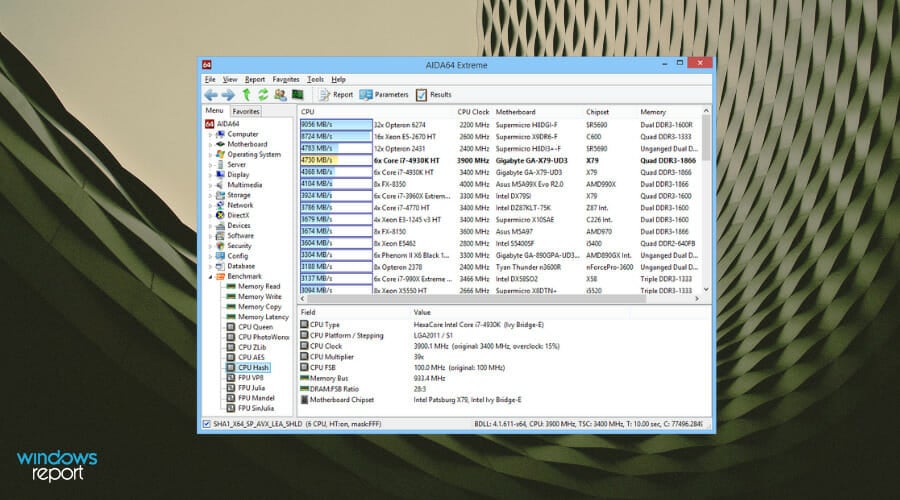This screenshot has height=500, width=900.
Task: Expand the Server tree node
Action: tap(210, 165)
